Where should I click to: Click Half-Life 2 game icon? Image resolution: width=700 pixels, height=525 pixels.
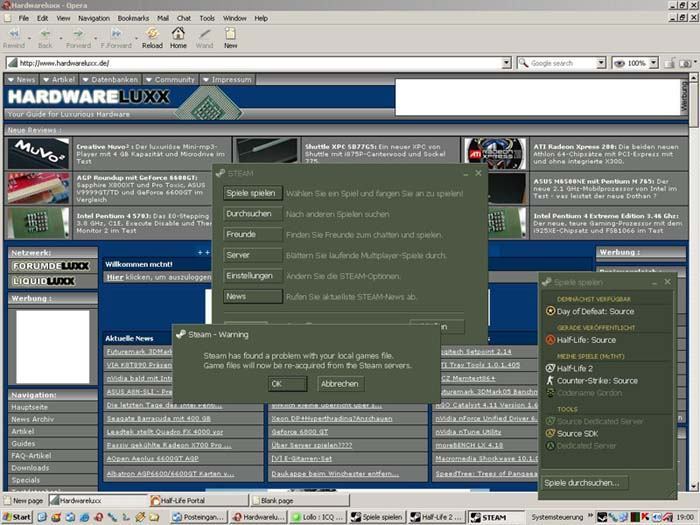point(550,368)
